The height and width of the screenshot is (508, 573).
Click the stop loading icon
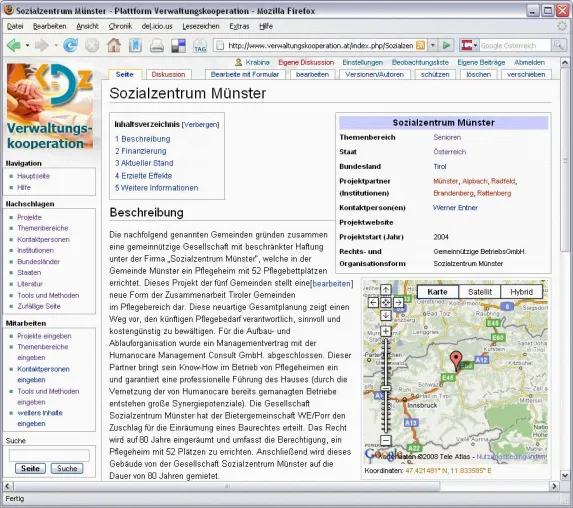click(92, 46)
